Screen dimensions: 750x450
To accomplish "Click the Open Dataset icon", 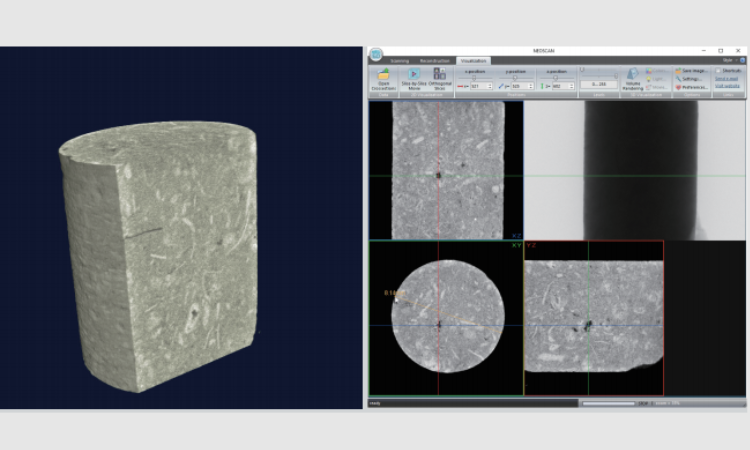I will pos(383,75).
